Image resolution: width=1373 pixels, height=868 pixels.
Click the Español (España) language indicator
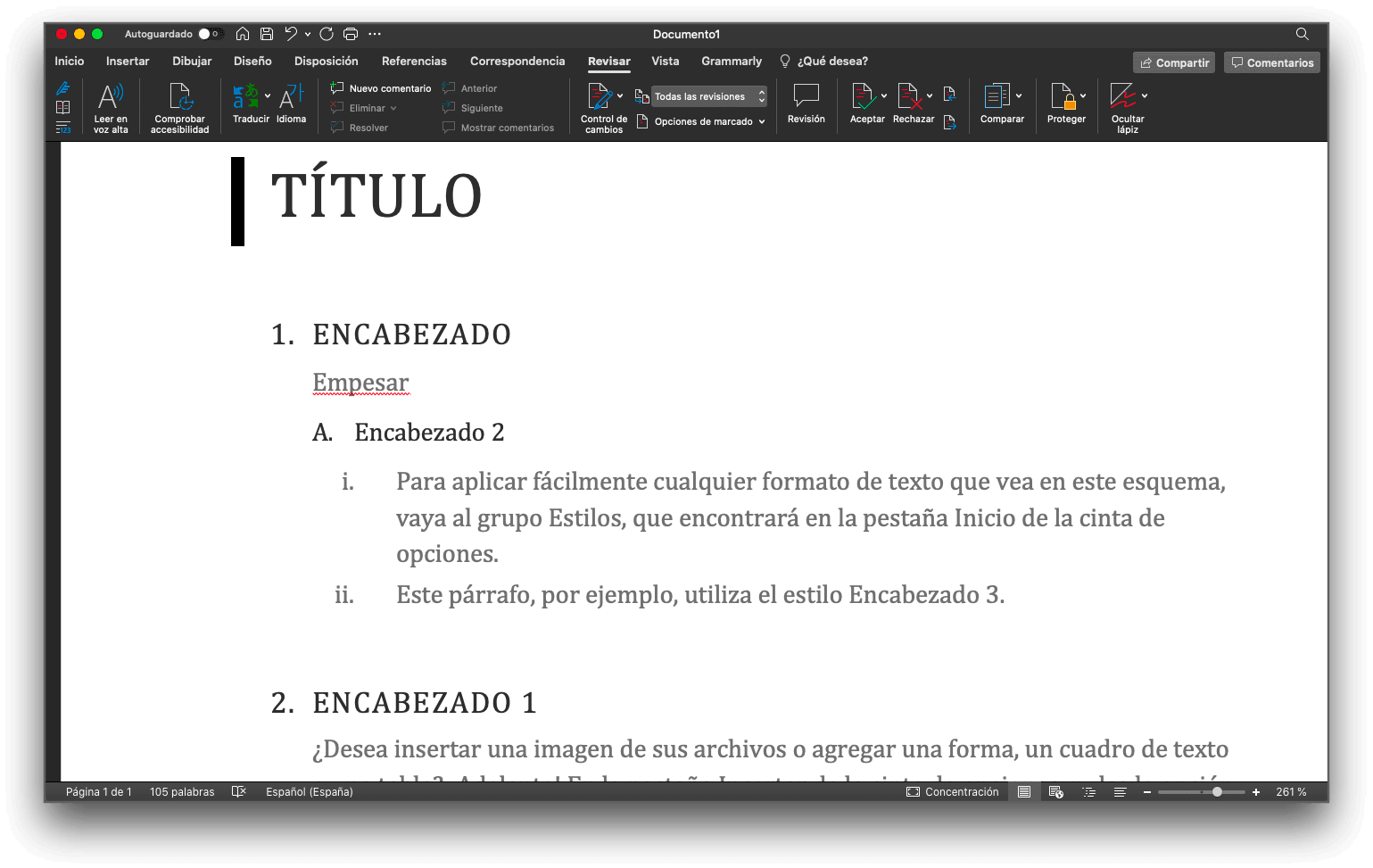pos(310,791)
